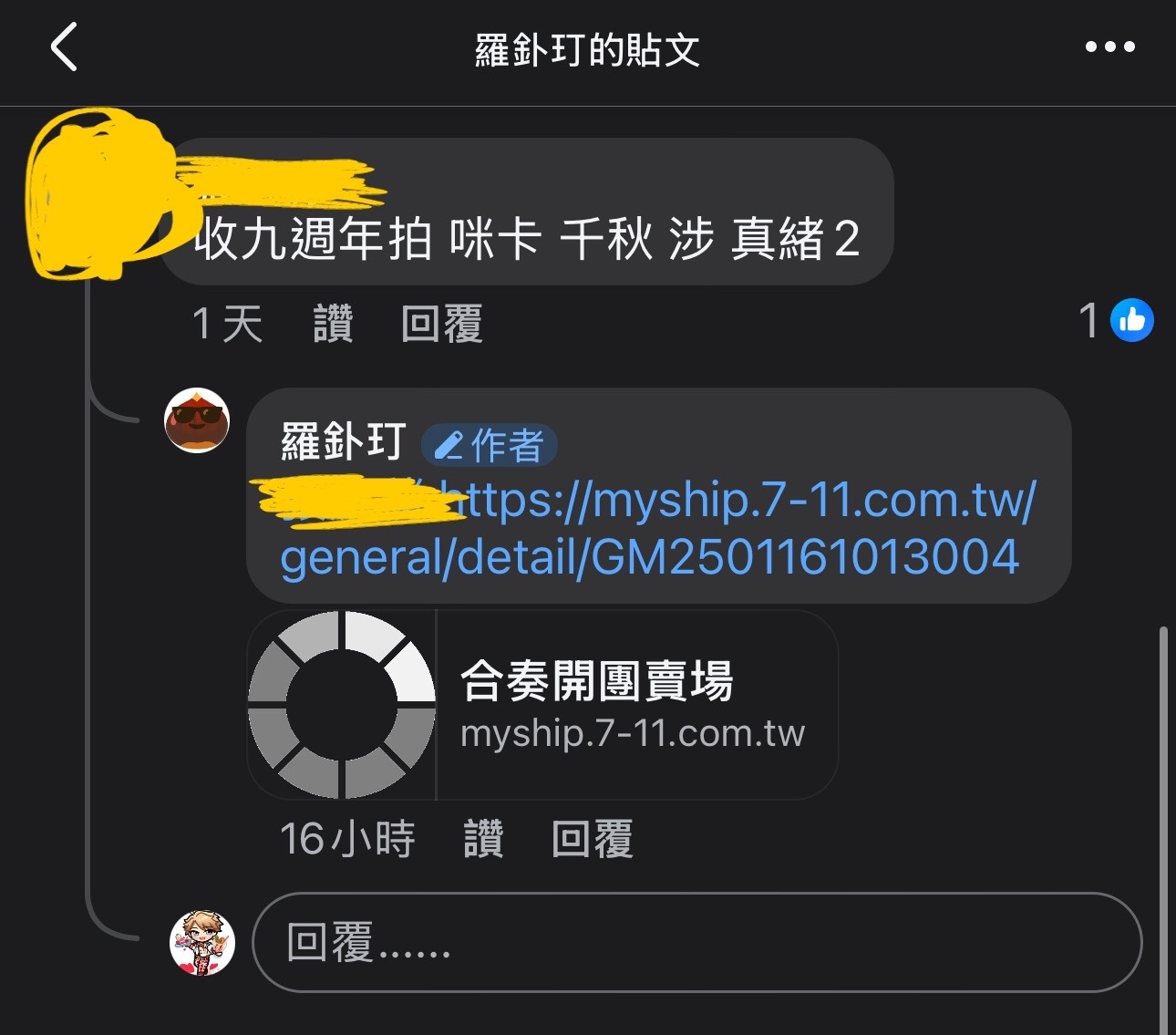This screenshot has width=1176, height=1035.
Task: Tap the blue thumbs-up reaction icon
Action: tap(1132, 320)
